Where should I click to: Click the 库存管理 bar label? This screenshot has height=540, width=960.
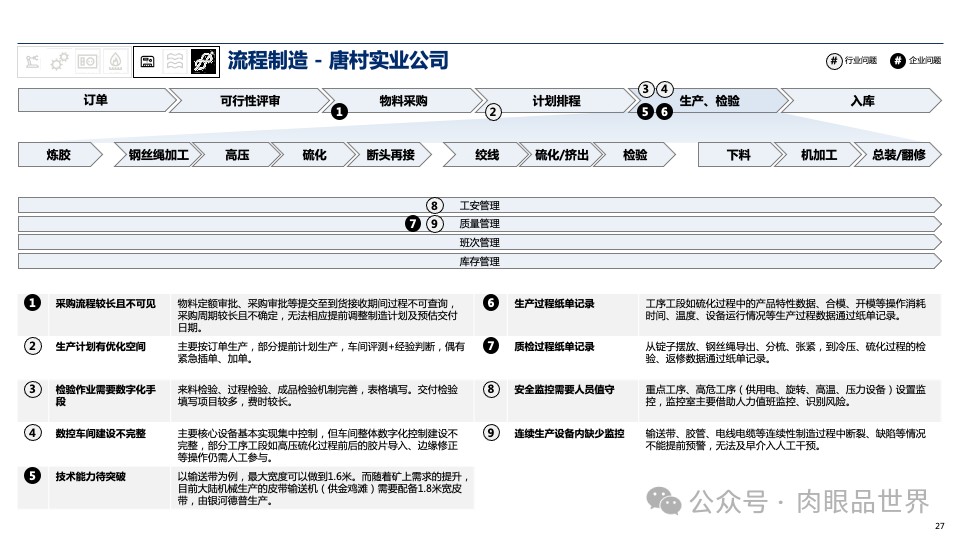pos(479,261)
